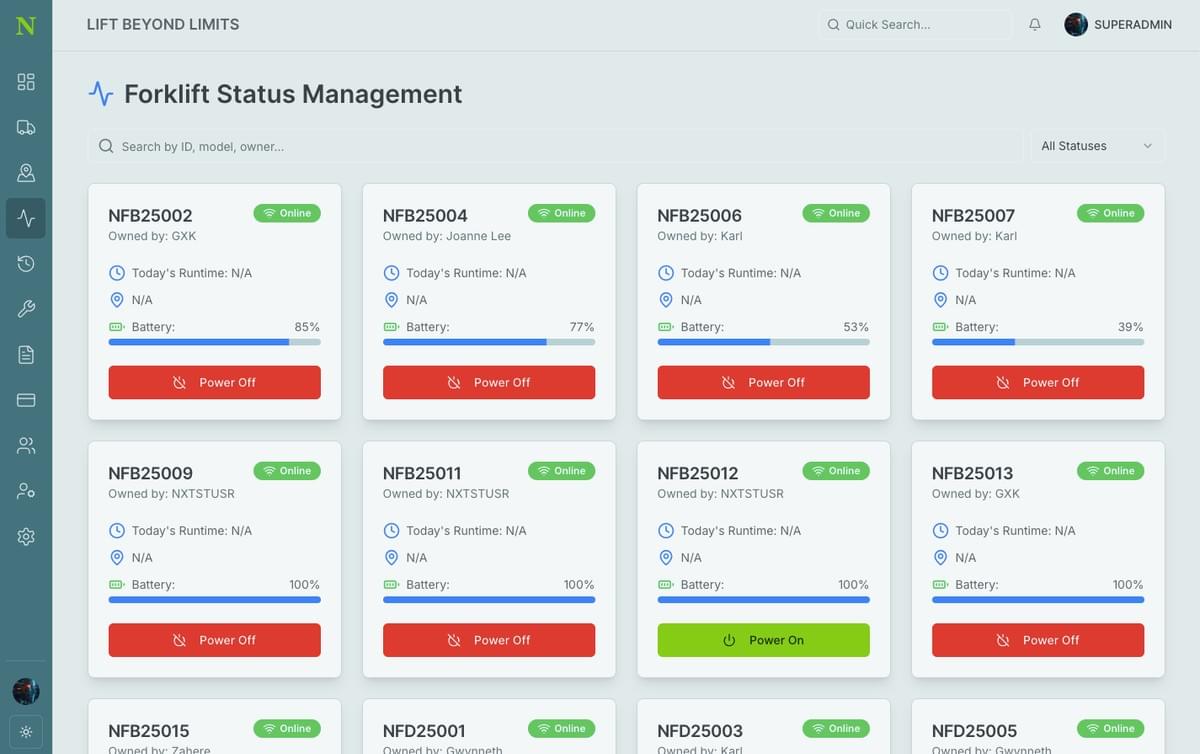The height and width of the screenshot is (754, 1200).
Task: Power off forklift NFB25013
Action: 1038,640
